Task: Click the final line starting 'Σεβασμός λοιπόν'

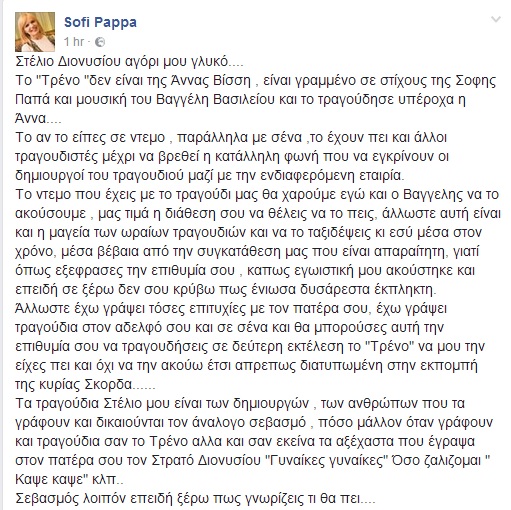Action: pos(195,499)
